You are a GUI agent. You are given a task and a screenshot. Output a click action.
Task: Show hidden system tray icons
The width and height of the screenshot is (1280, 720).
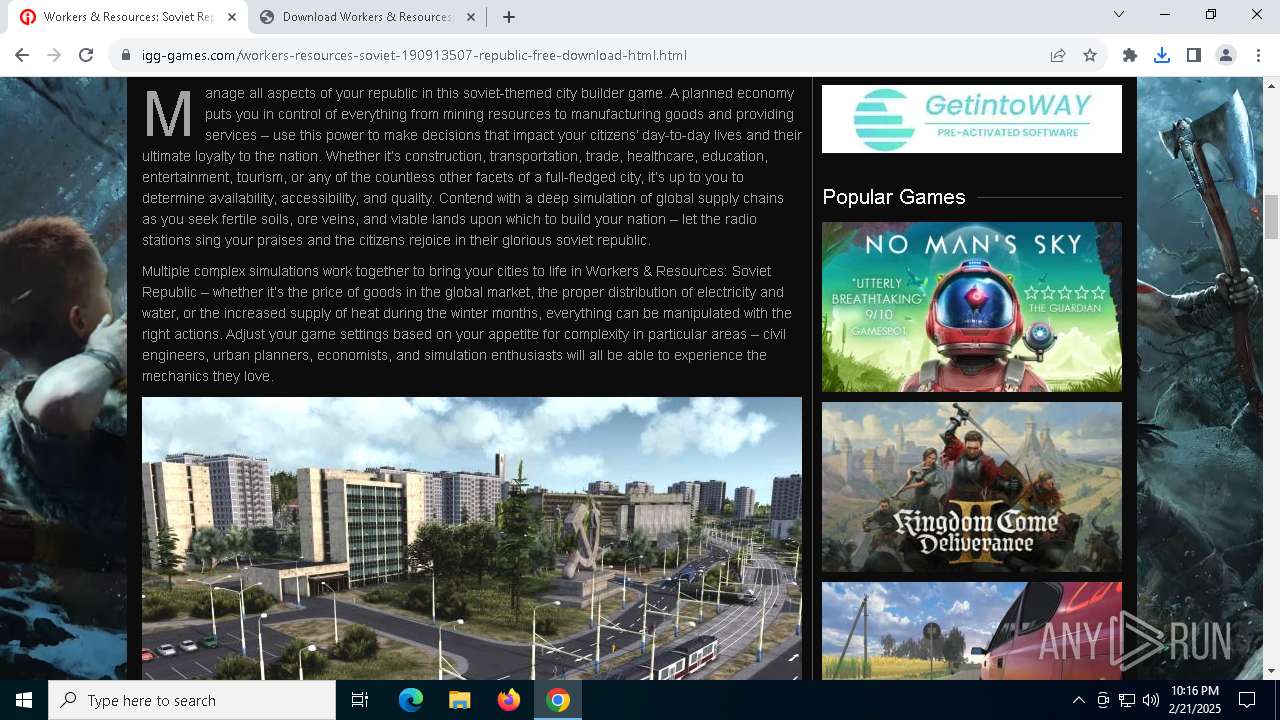coord(1078,700)
